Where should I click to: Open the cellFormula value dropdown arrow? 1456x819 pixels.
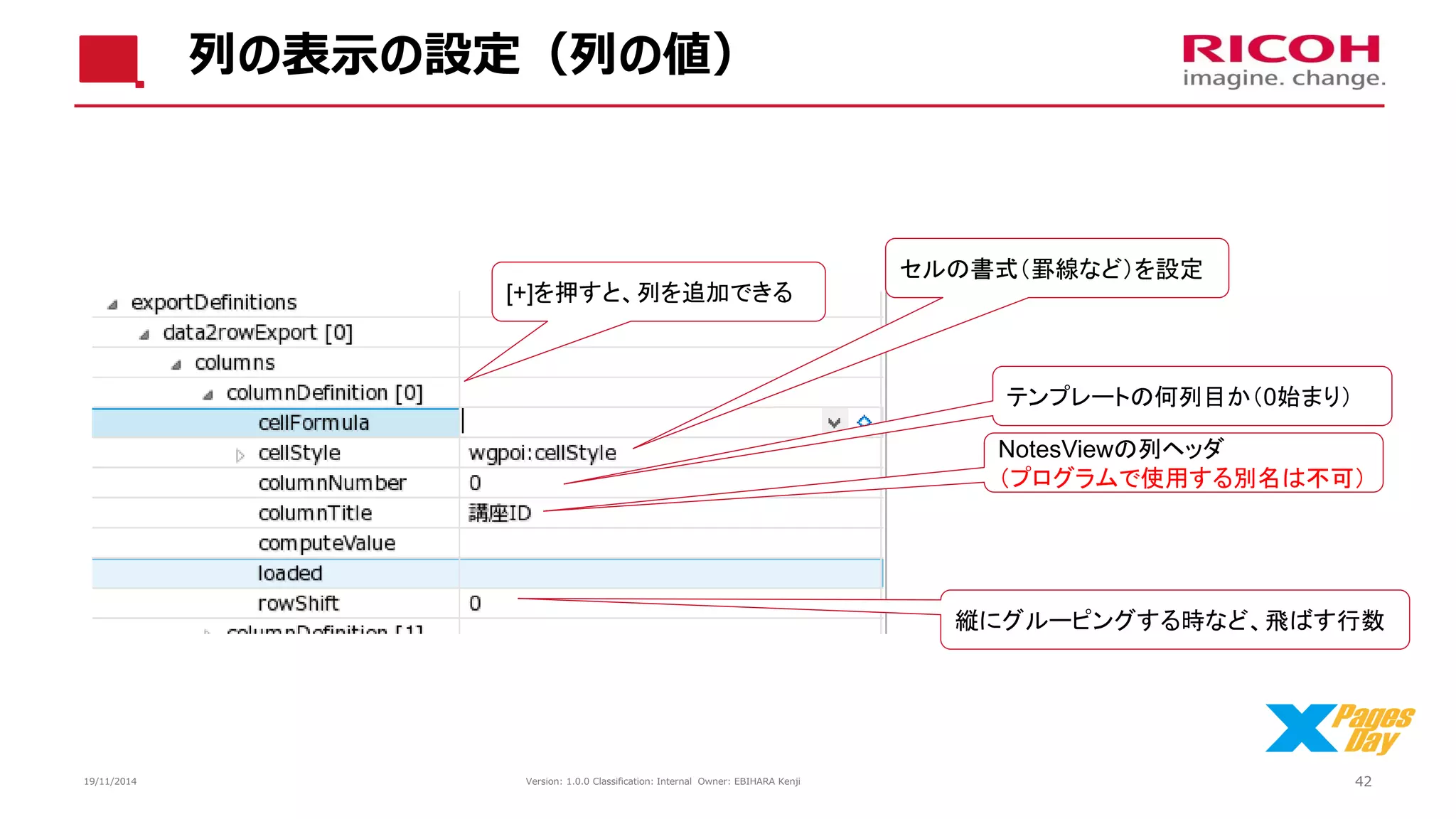click(835, 422)
